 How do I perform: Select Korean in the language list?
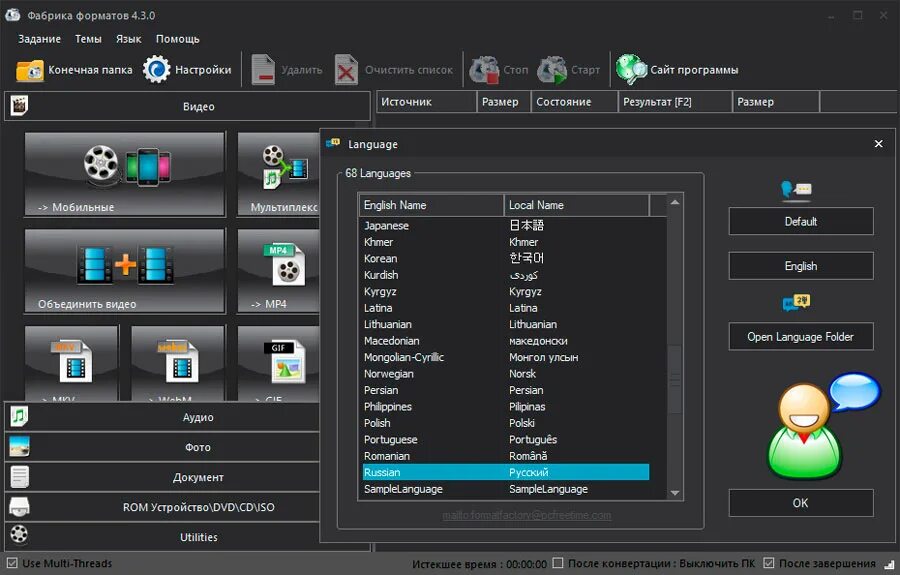(x=505, y=258)
